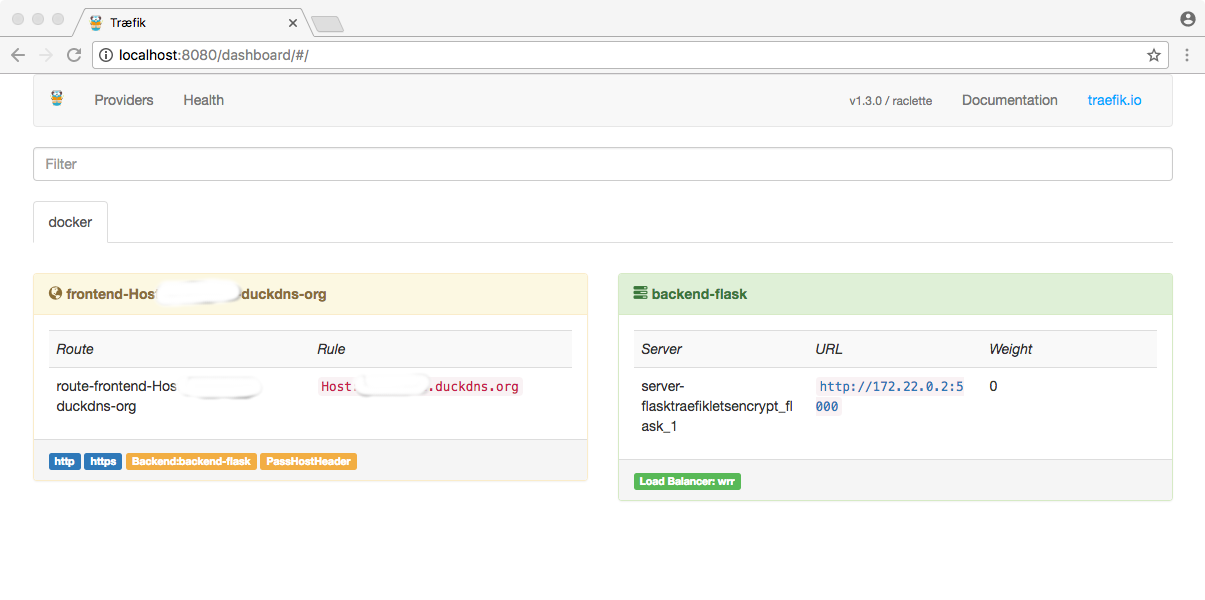Click the http://172.22.0.2:5000 server URL
The image size is (1205, 600).
[891, 396]
